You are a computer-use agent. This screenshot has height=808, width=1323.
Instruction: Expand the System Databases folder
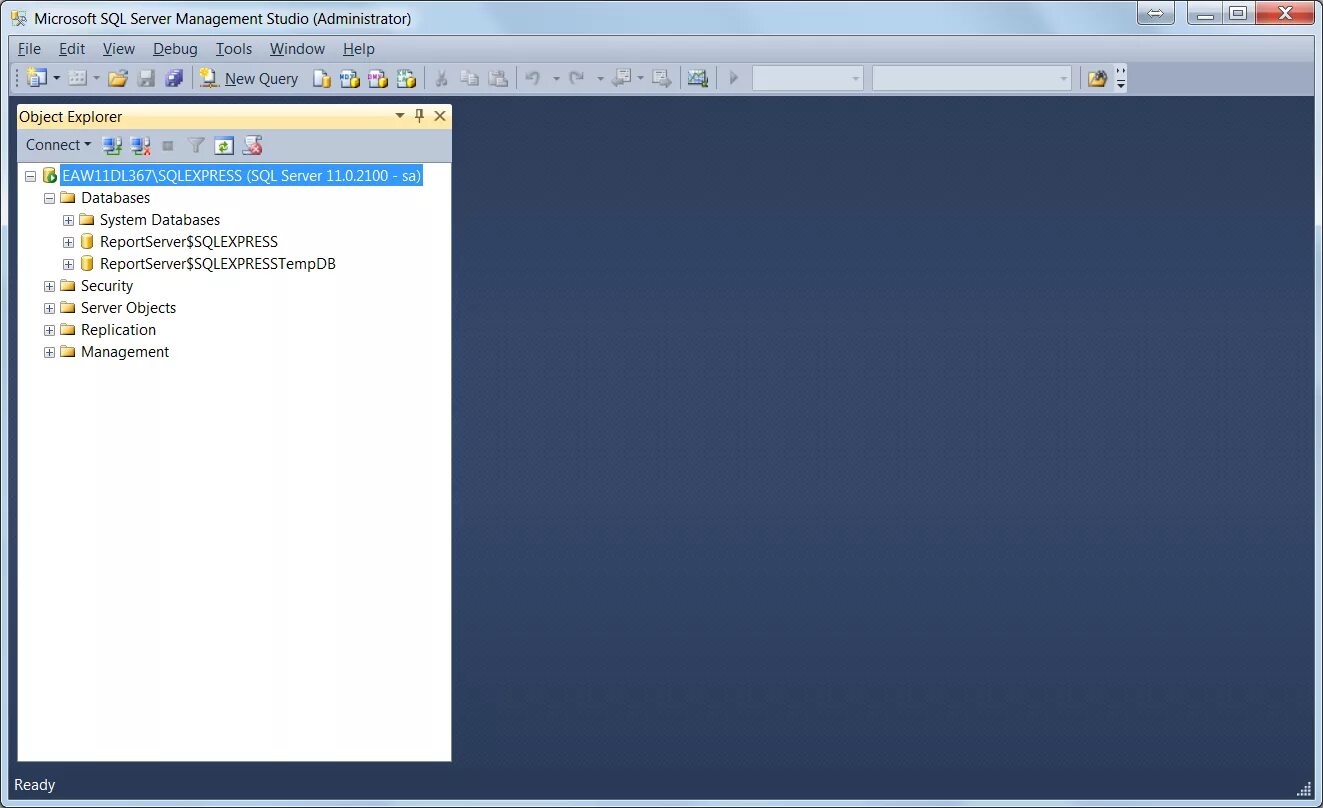click(x=68, y=220)
